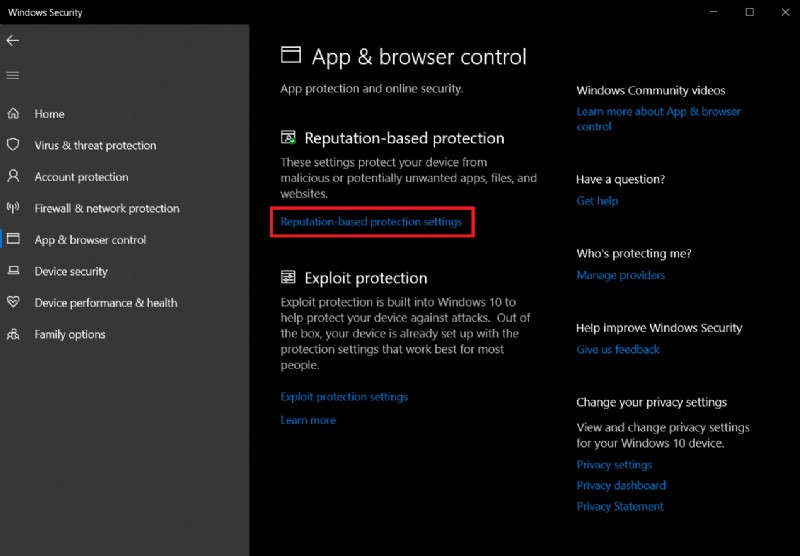Click the Device security laptop icon
Screen dimensions: 800x556
click(14, 271)
